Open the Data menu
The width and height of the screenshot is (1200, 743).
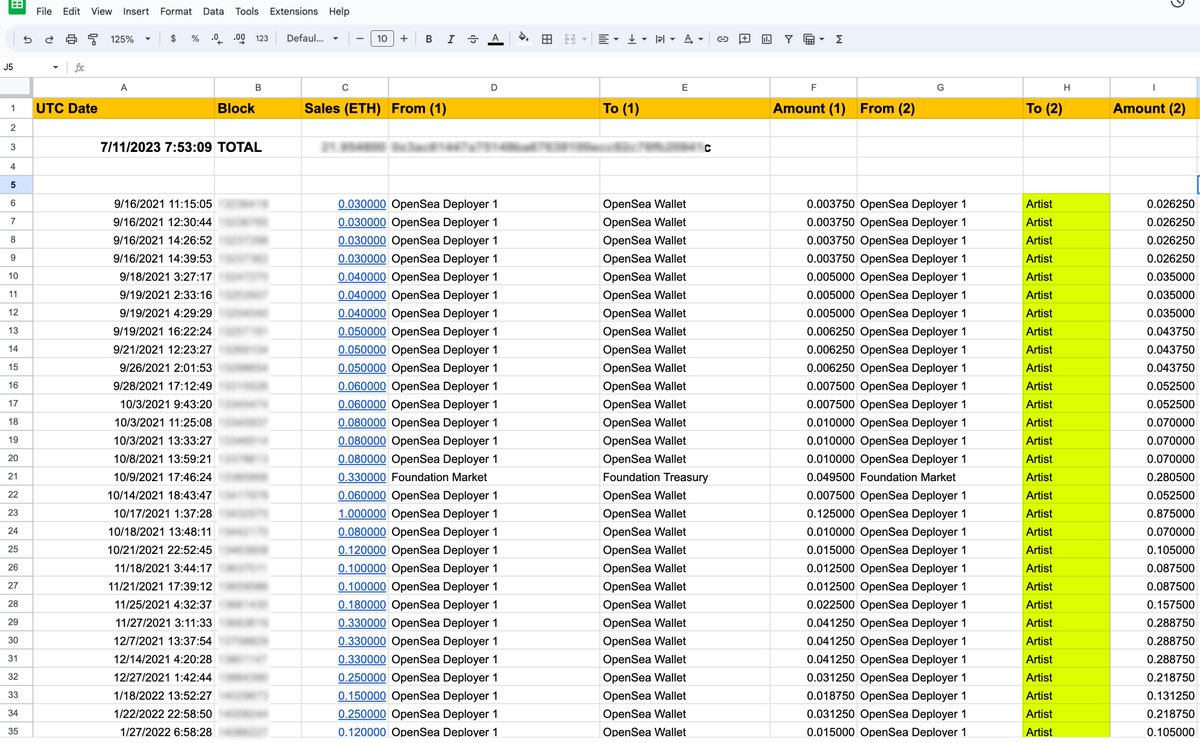coord(213,11)
